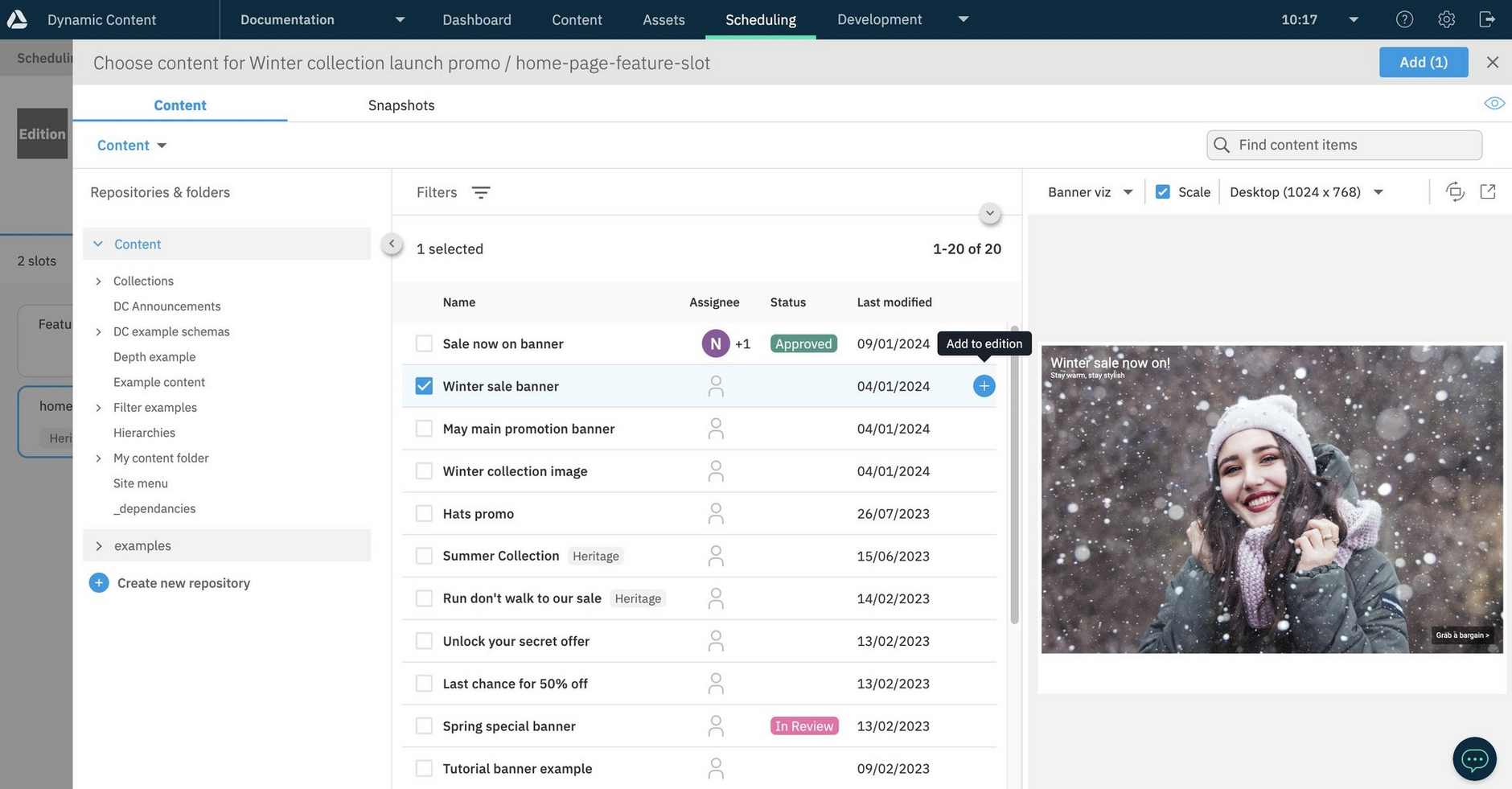Toggle the Scale checkbox
This screenshot has width=1512, height=789.
1163,191
